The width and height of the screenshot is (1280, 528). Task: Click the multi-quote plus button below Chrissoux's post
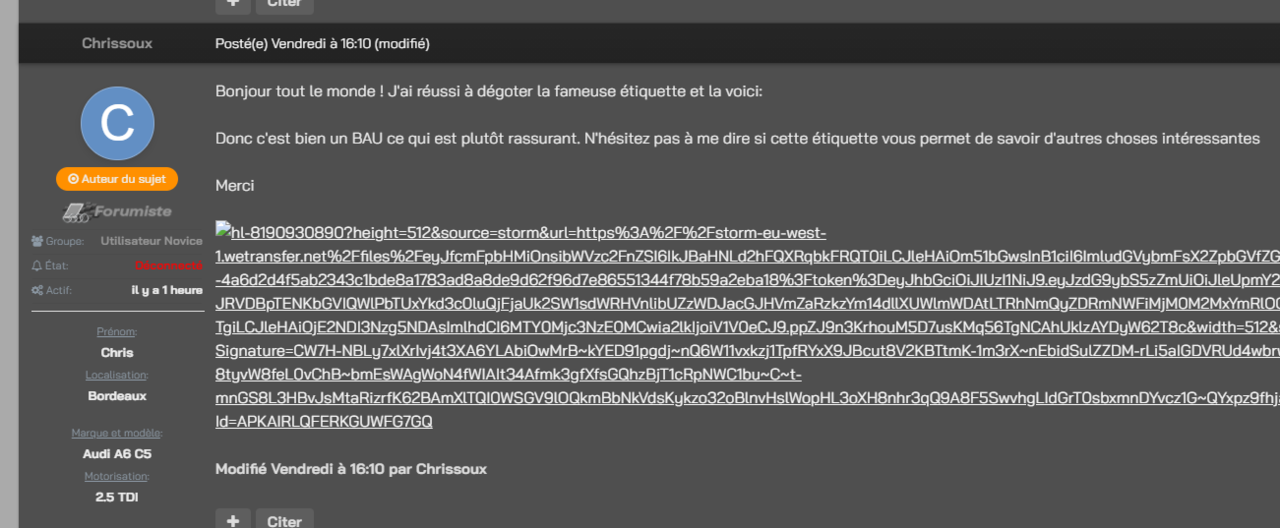coord(233,520)
